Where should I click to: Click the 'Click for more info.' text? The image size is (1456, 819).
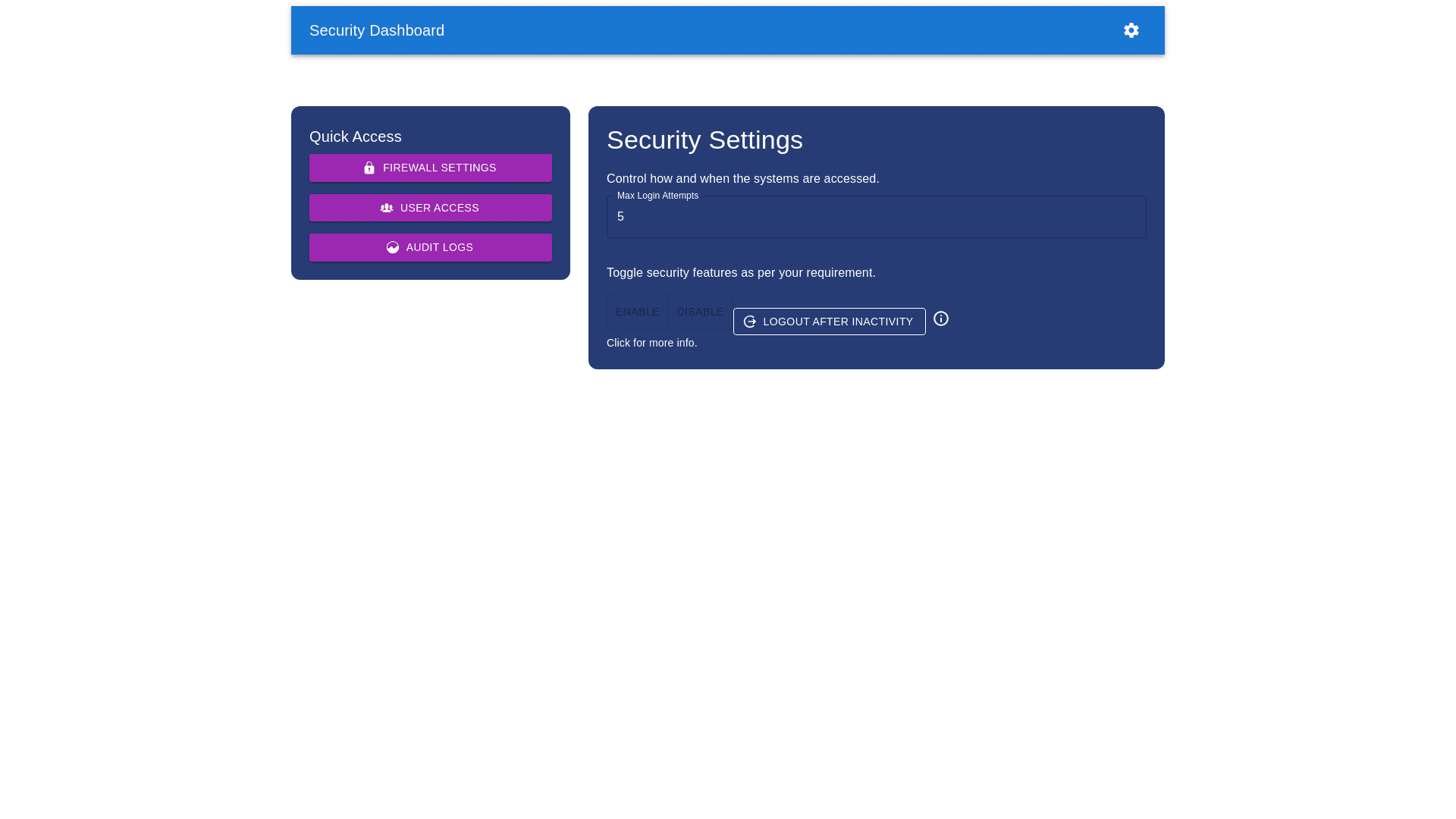(651, 343)
